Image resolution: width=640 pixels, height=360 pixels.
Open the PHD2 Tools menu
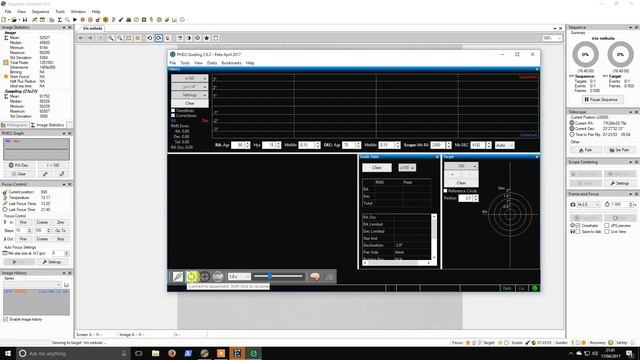(185, 63)
